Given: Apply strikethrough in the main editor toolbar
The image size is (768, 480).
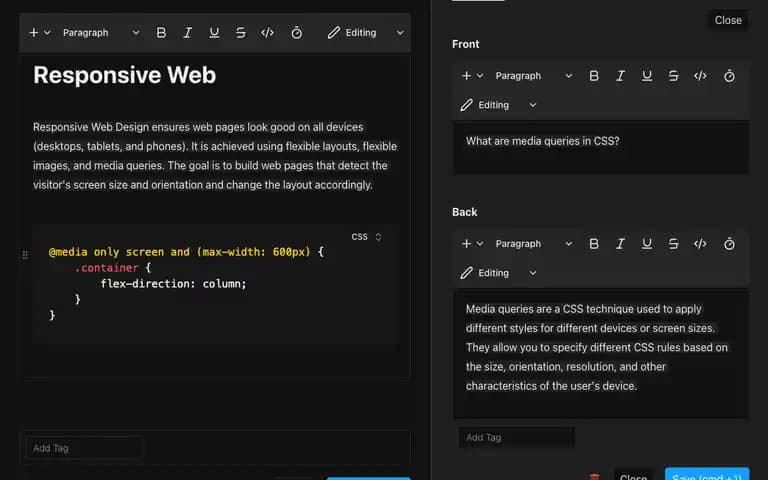Looking at the screenshot, I should pyautogui.click(x=240, y=33).
